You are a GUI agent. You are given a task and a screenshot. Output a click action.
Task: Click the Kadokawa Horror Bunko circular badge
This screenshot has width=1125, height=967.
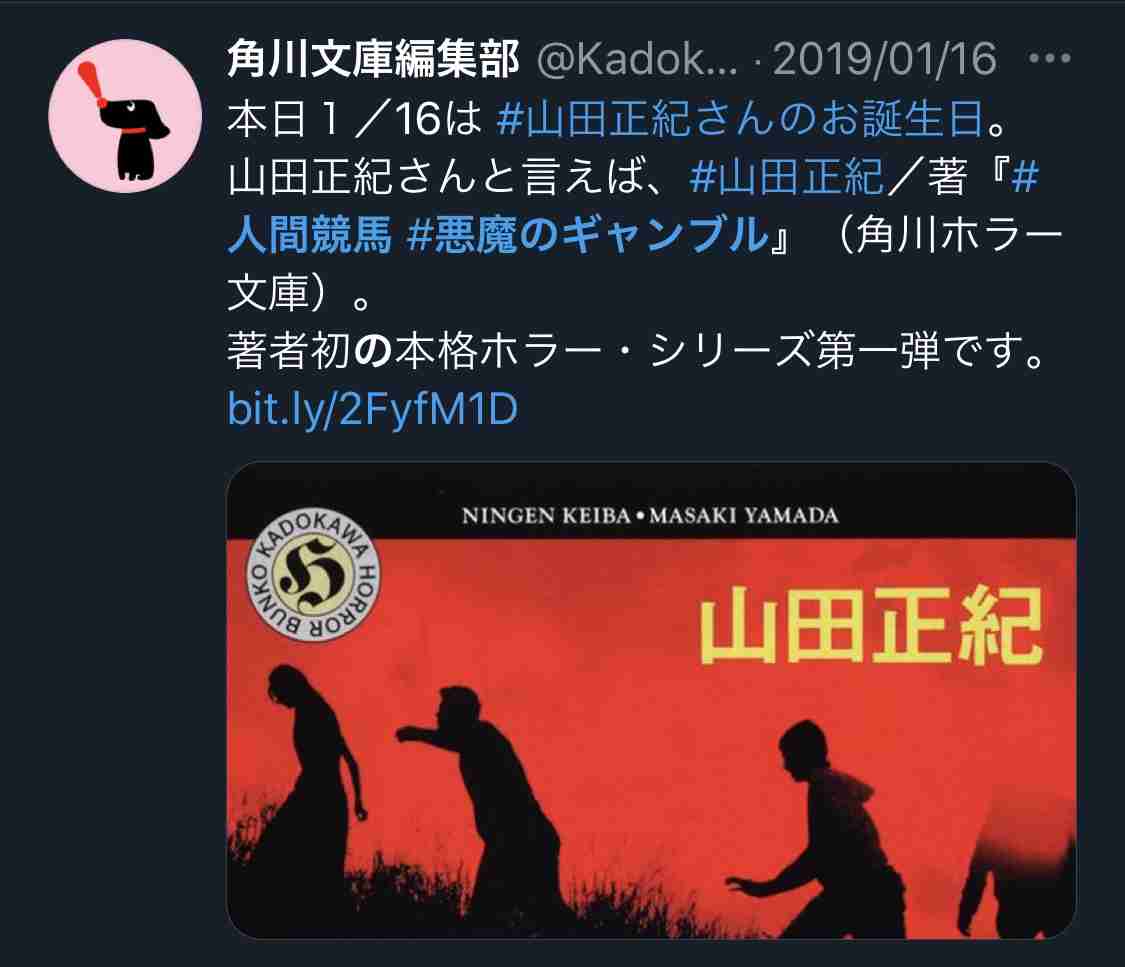click(313, 577)
